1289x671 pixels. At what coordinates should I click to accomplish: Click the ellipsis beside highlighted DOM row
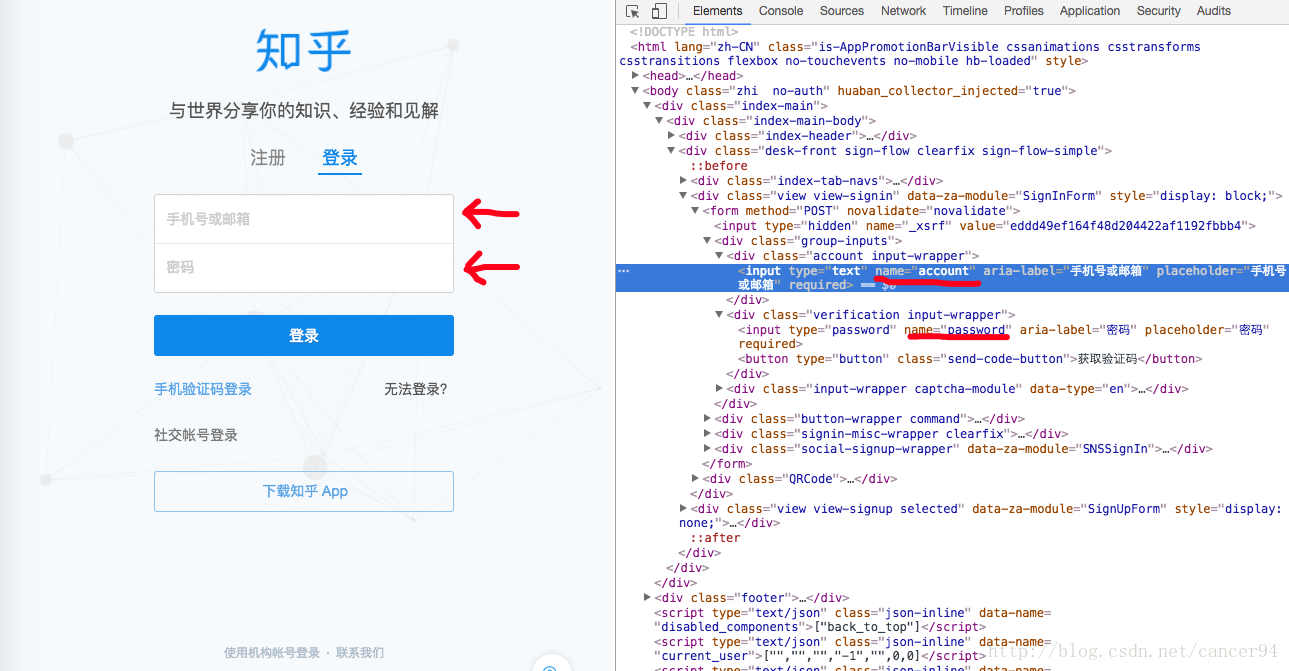click(x=624, y=271)
